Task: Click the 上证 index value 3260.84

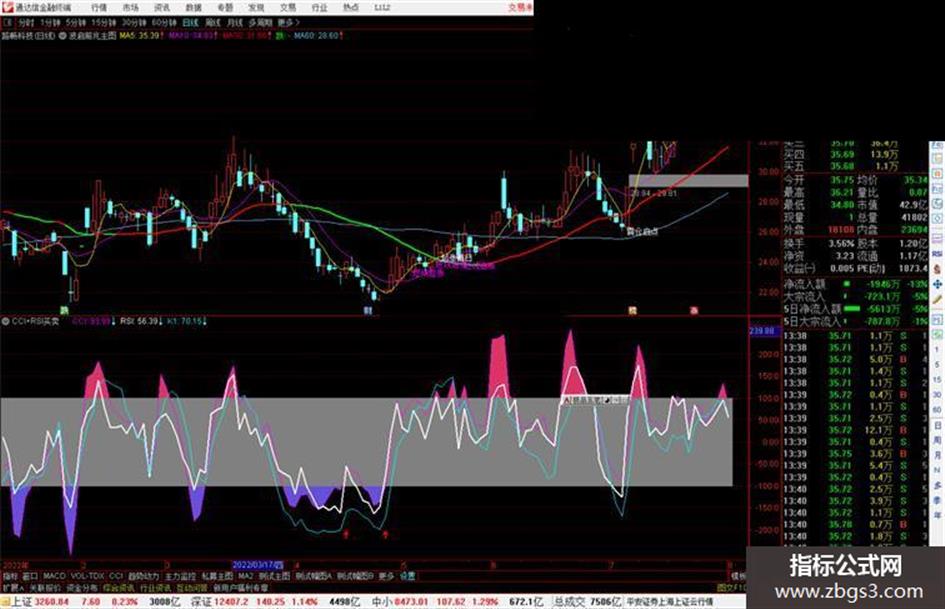Action: [52, 602]
